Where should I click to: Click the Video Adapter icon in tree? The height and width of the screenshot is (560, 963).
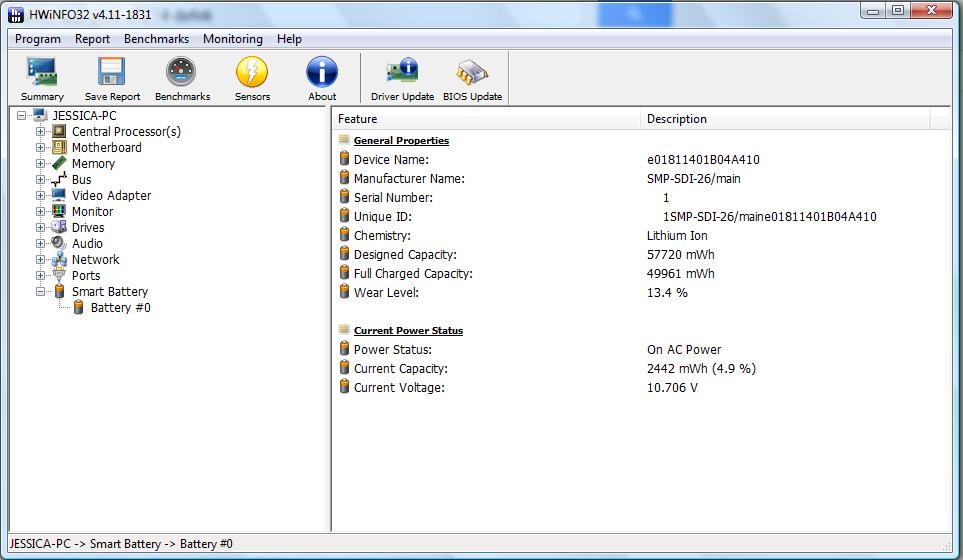tap(59, 195)
